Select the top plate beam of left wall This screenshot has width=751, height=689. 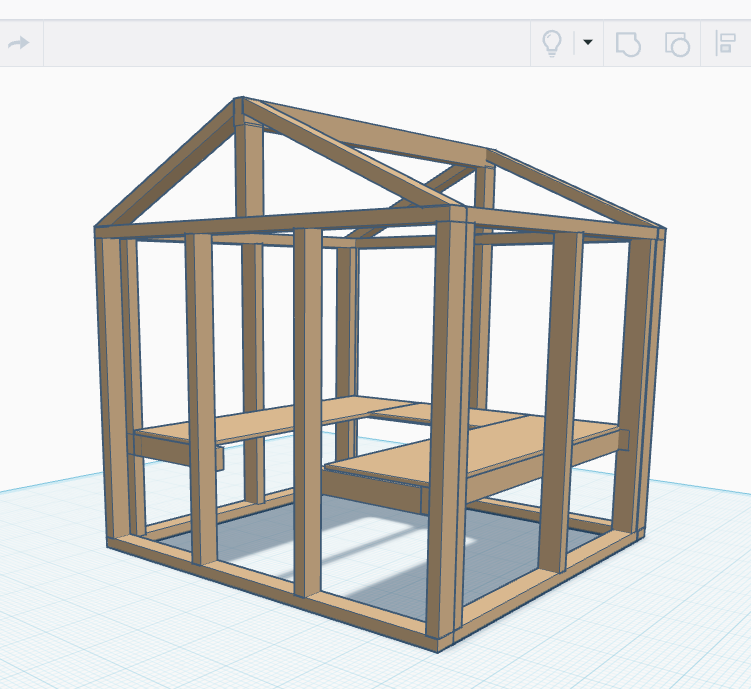pyautogui.click(x=280, y=220)
